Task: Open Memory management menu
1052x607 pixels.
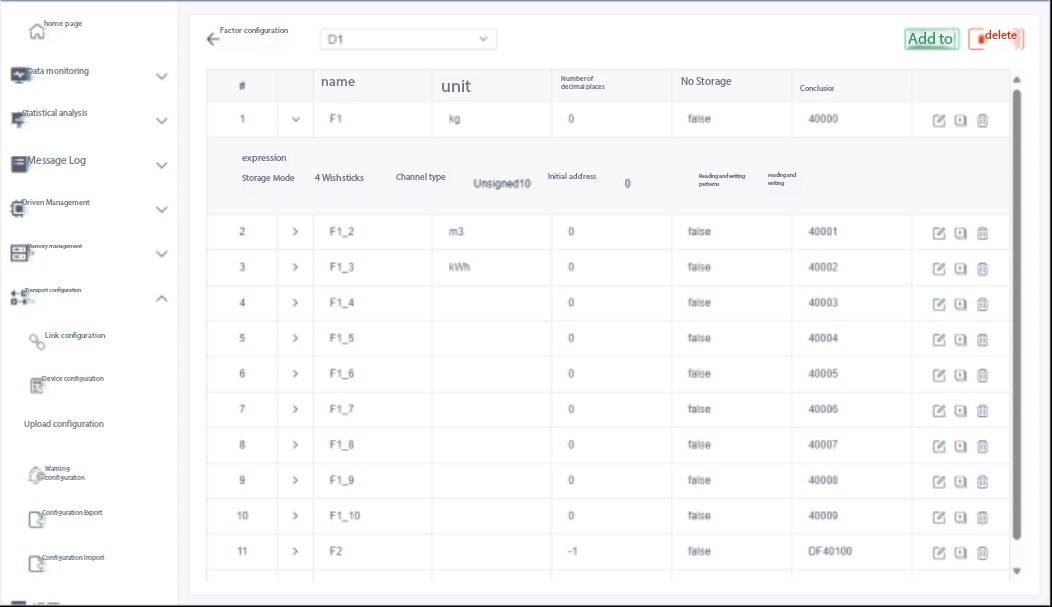Action: (x=54, y=246)
